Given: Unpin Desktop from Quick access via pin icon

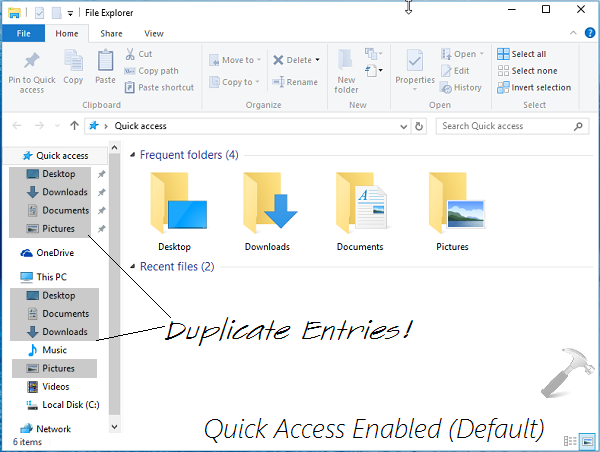Looking at the screenshot, I should (x=101, y=174).
